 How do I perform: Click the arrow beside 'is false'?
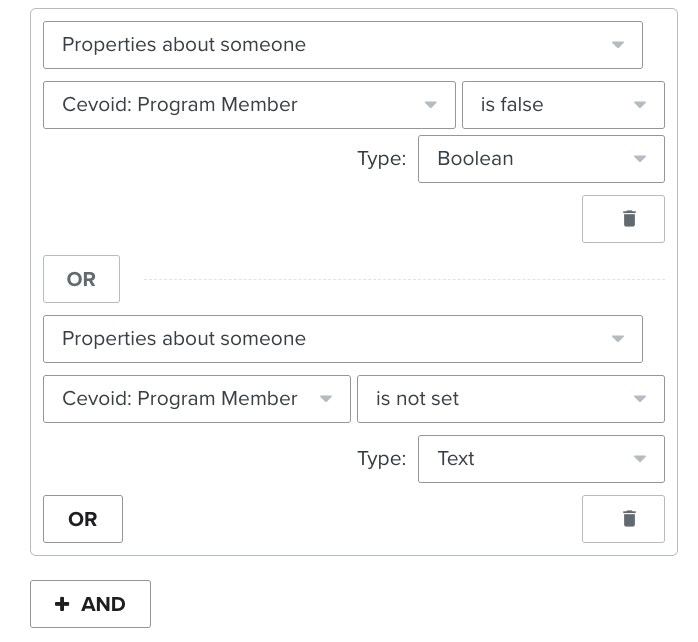coord(640,105)
